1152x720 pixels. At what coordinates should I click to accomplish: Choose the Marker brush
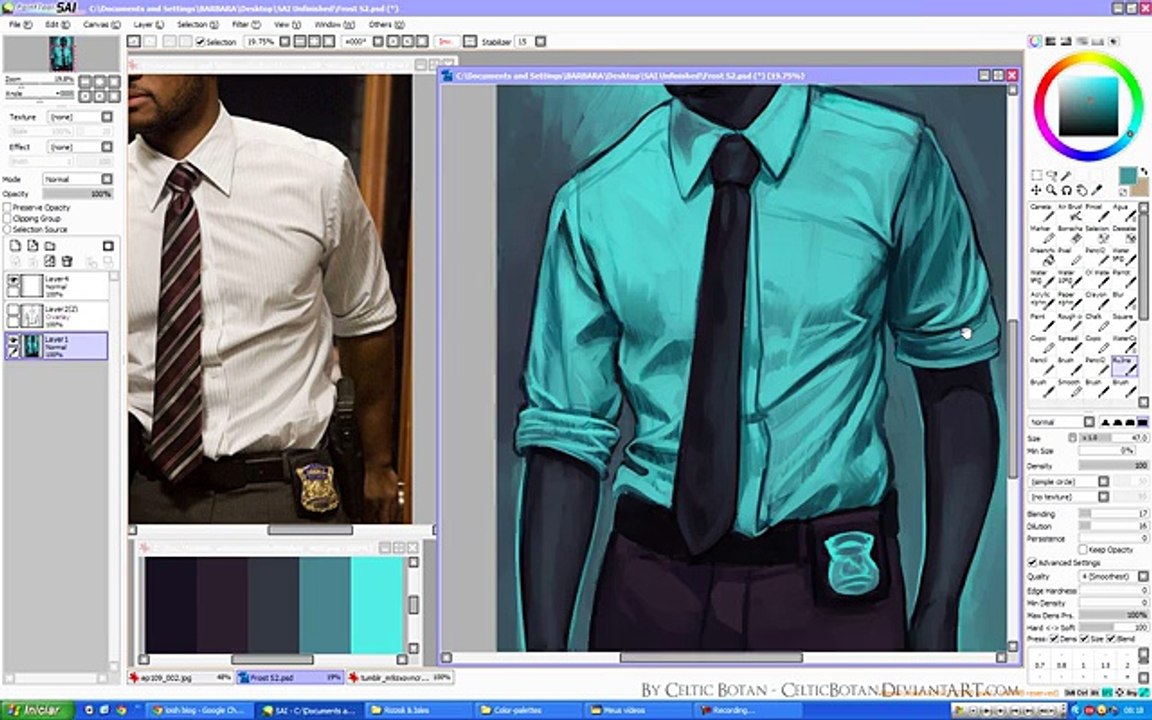[x=1042, y=234]
